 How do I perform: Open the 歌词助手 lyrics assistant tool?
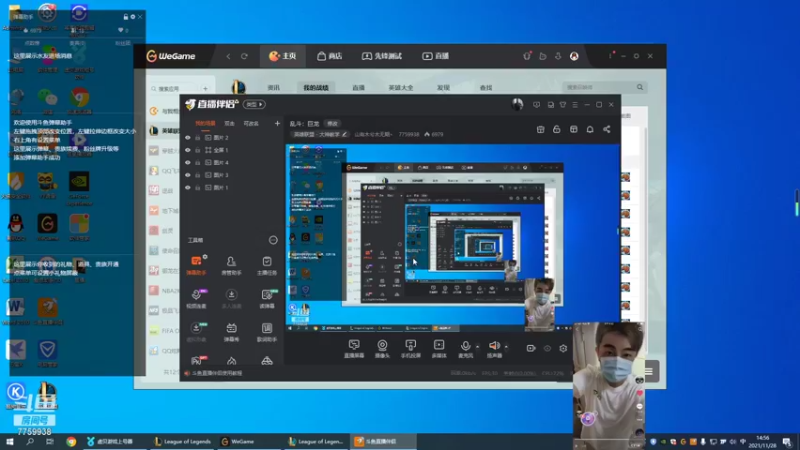click(267, 332)
